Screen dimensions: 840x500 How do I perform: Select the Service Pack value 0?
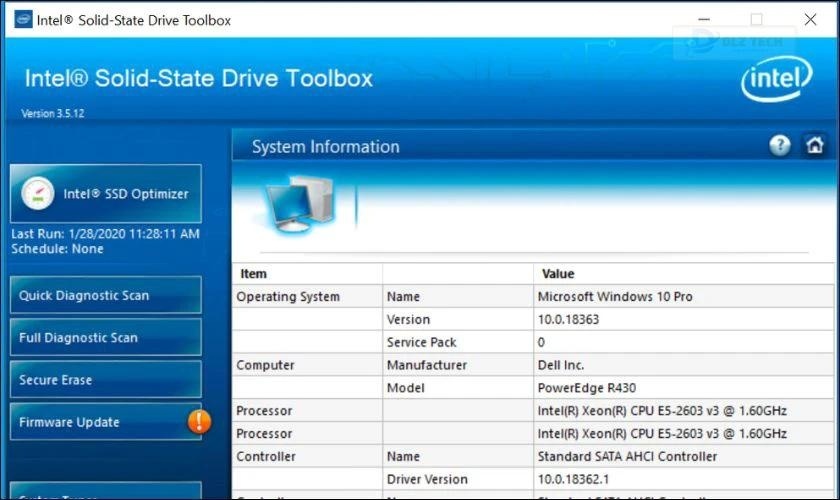pos(541,342)
